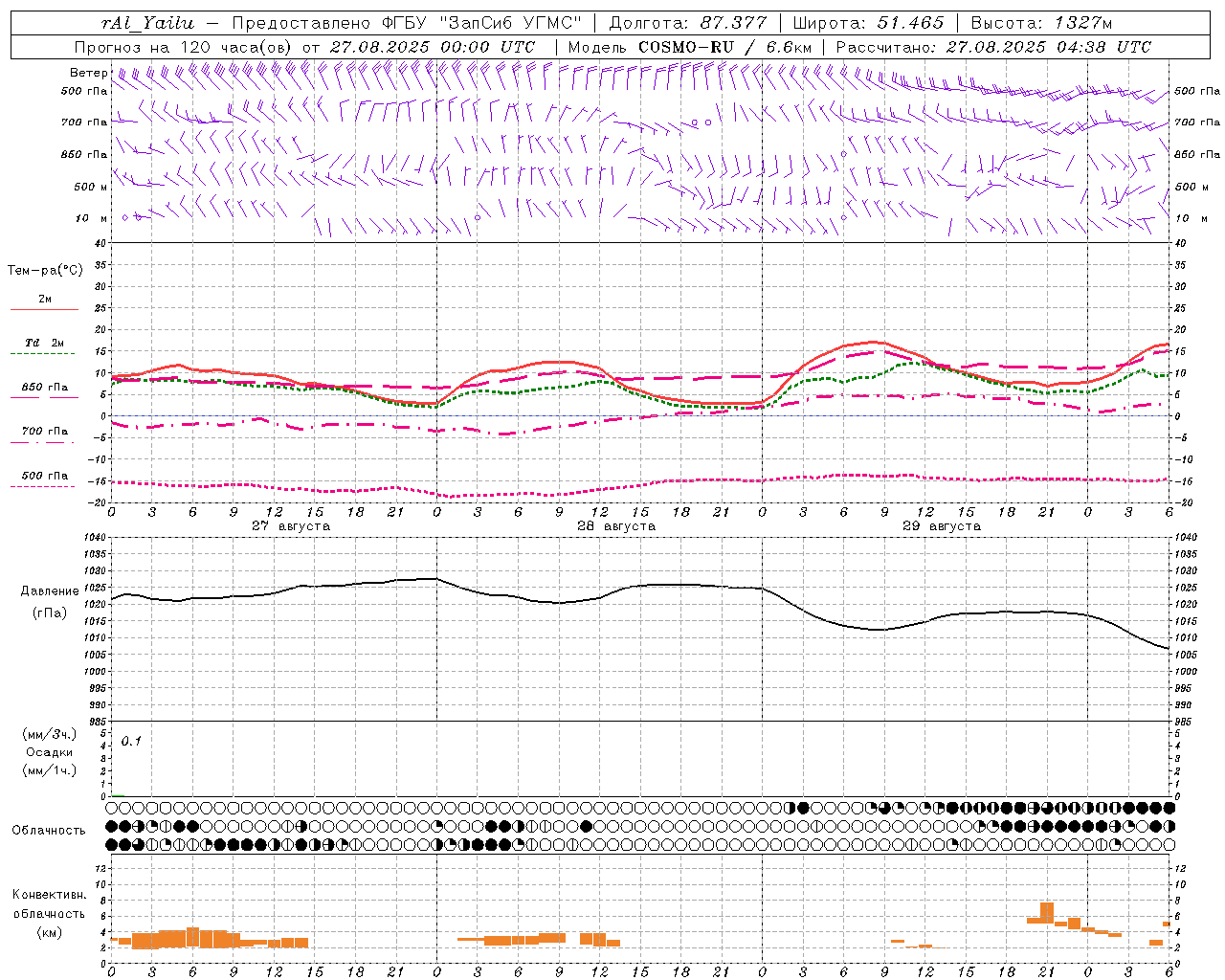Click the 850 гПа temperature legend entry
The image size is (1225, 980).
pyautogui.click(x=45, y=388)
